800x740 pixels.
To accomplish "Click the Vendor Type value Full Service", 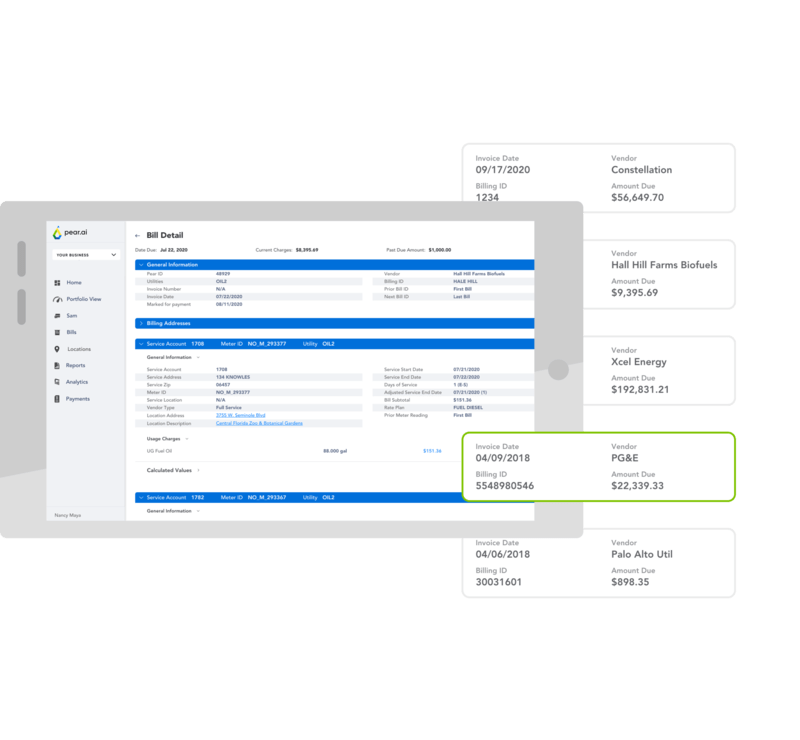I will pyautogui.click(x=229, y=408).
